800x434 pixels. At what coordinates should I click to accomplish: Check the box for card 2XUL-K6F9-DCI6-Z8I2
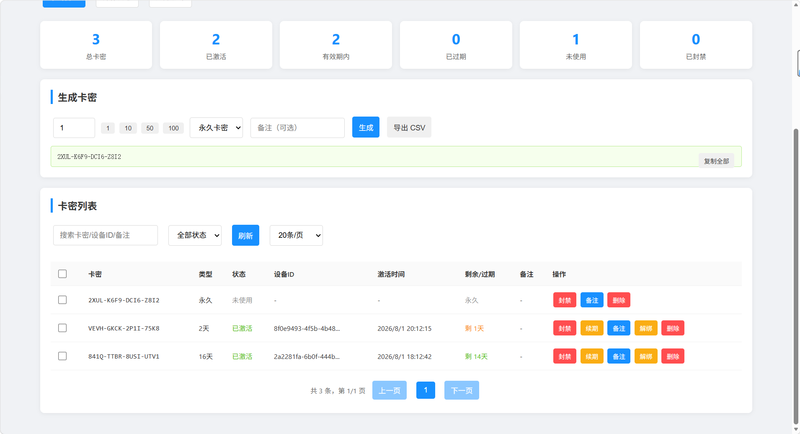pyautogui.click(x=62, y=300)
